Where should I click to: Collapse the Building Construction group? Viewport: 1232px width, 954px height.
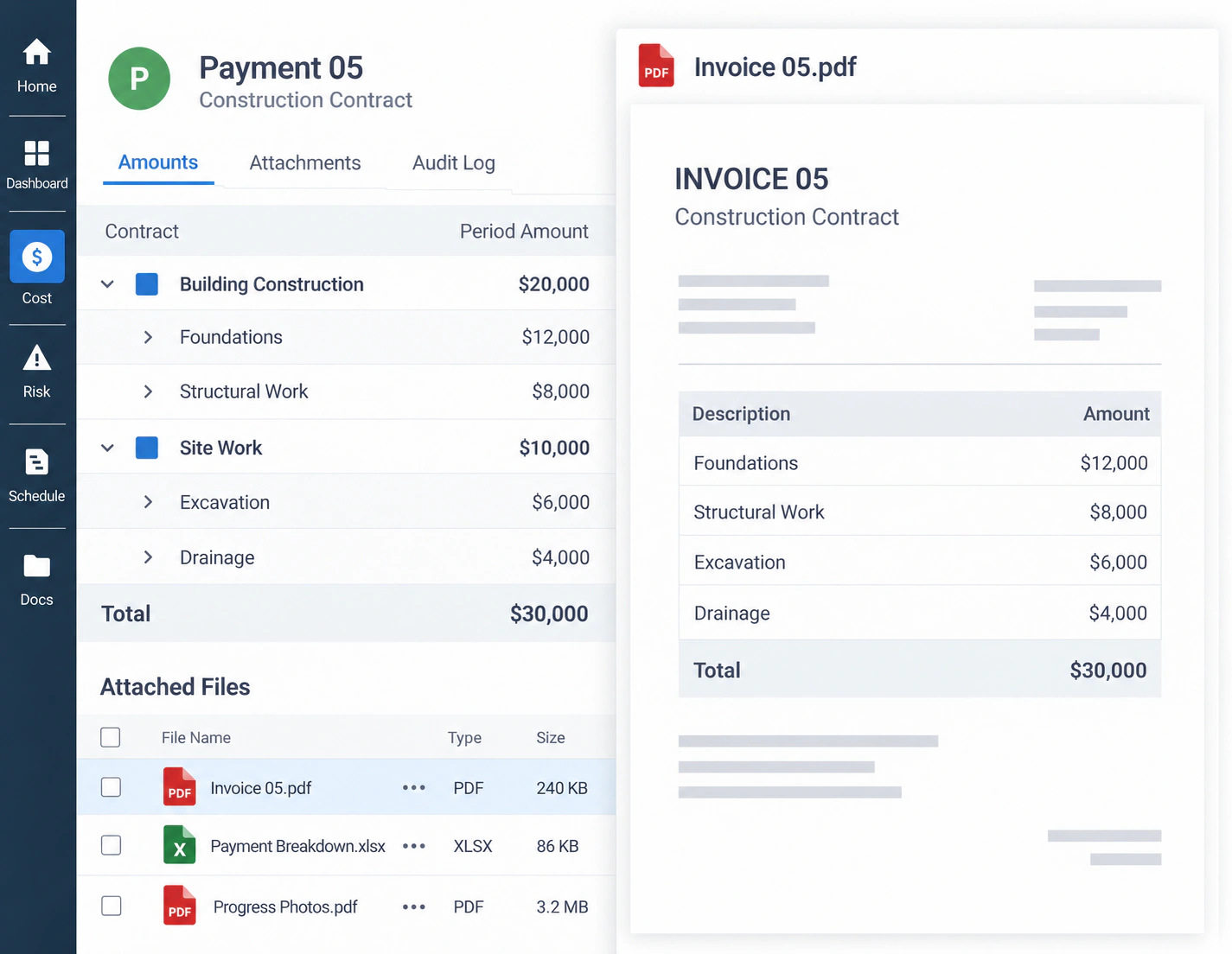click(x=107, y=284)
